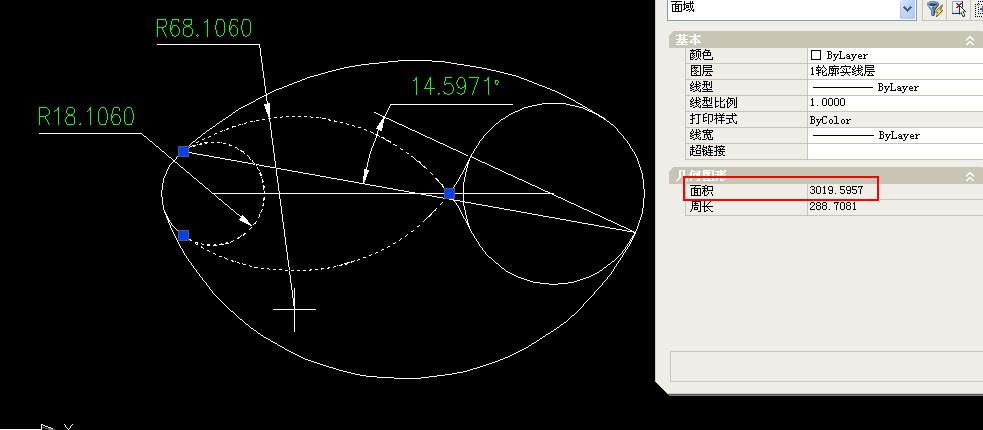Open the 面域 object type dropdown arrow

tap(907, 8)
